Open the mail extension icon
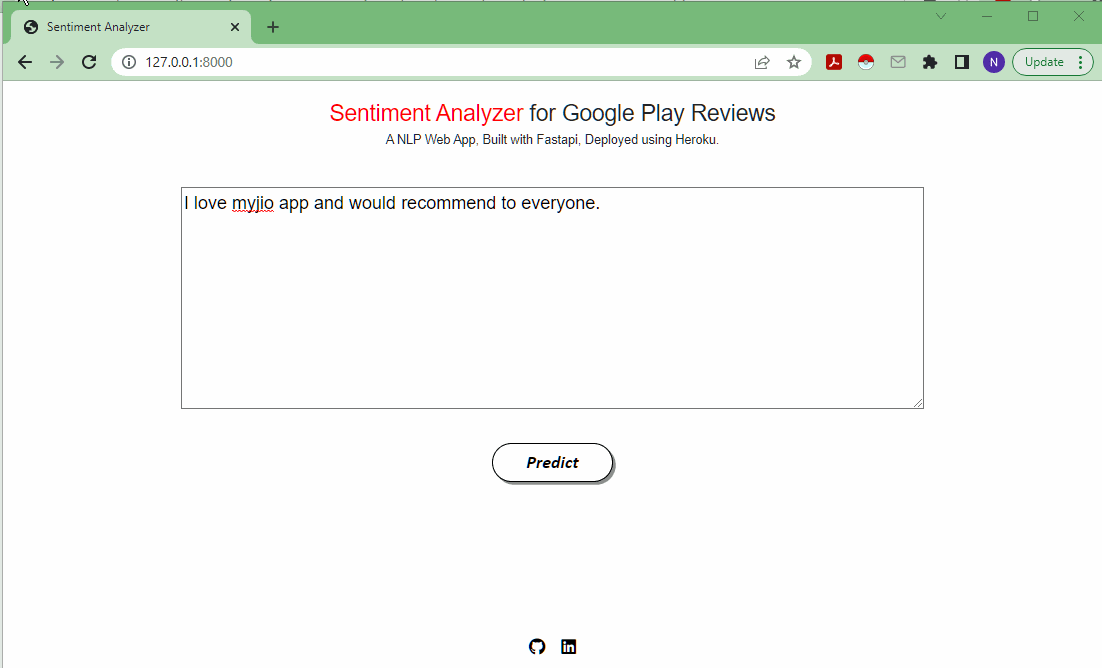Viewport: 1102px width, 668px height. pyautogui.click(x=898, y=62)
